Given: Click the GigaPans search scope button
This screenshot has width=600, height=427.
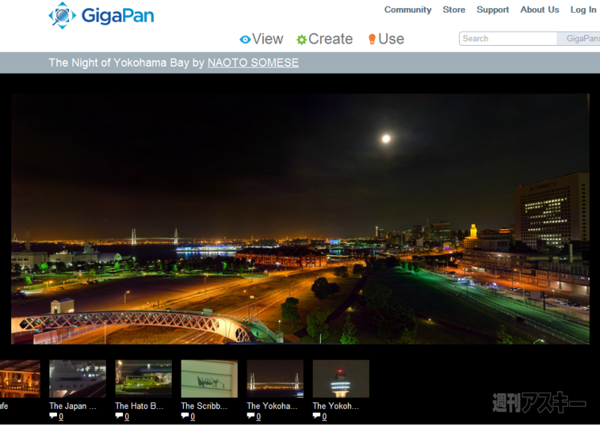Looking at the screenshot, I should 579,38.
